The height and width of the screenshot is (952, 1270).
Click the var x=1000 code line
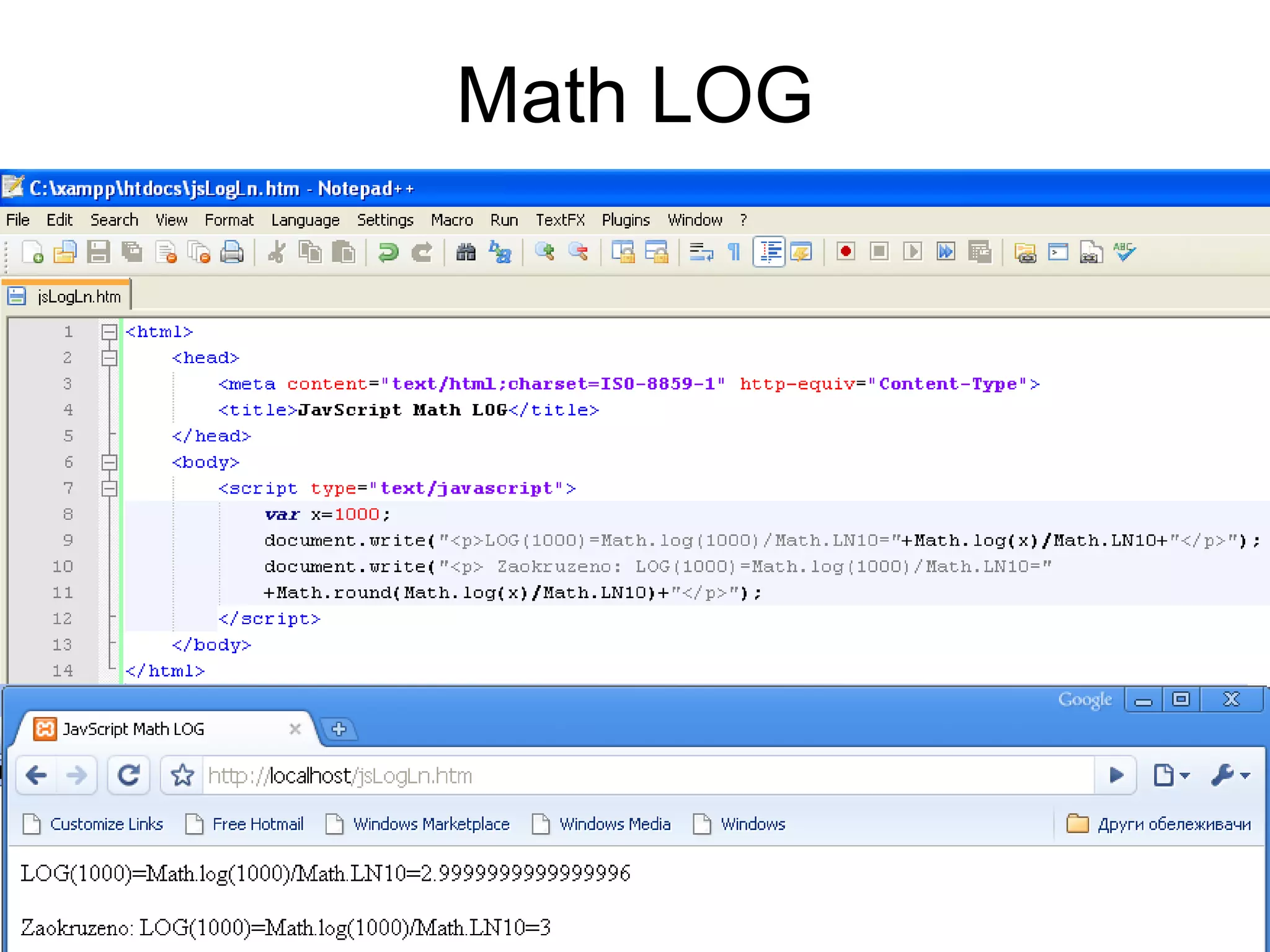pyautogui.click(x=327, y=514)
